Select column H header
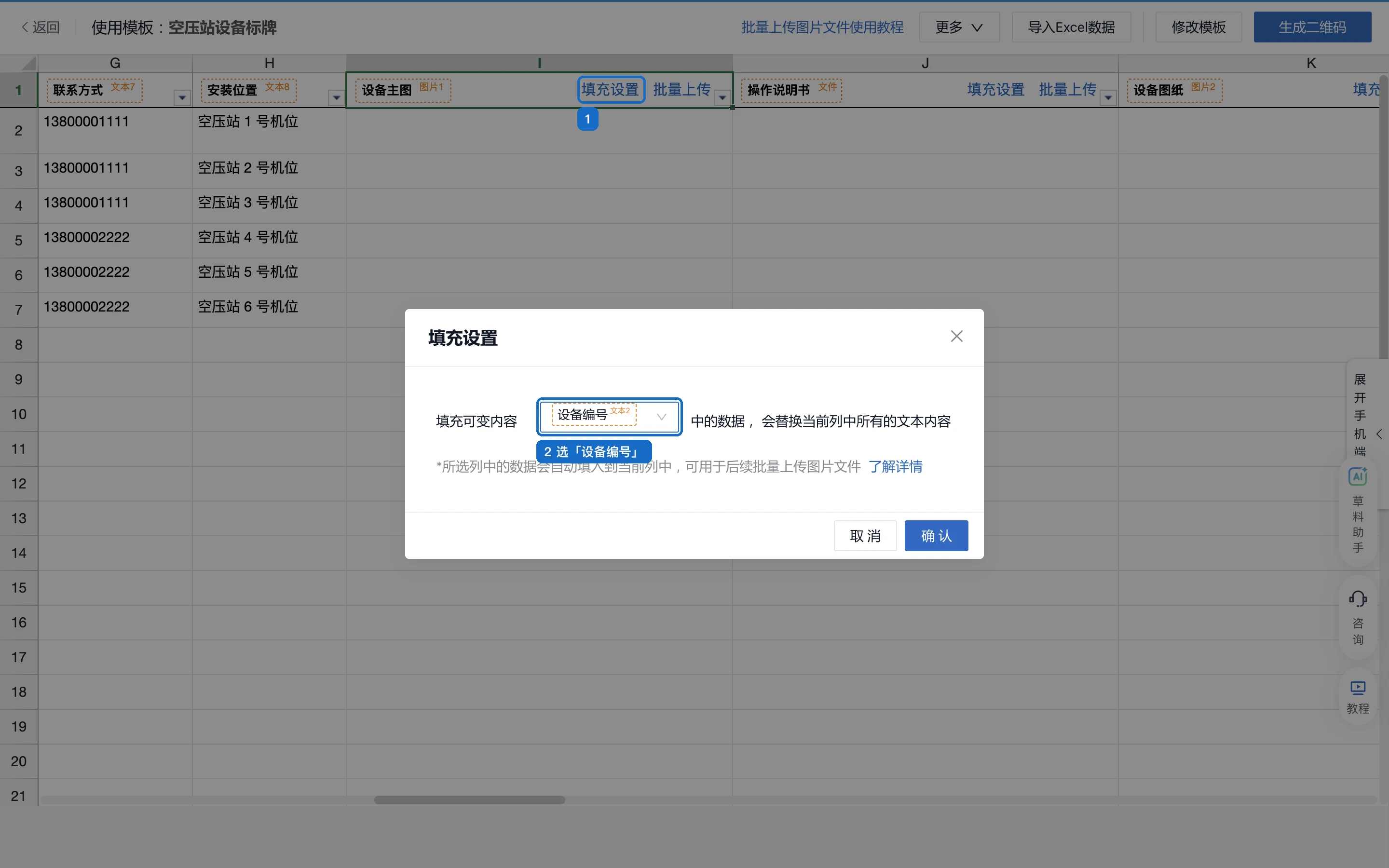The image size is (1389, 868). (x=269, y=63)
